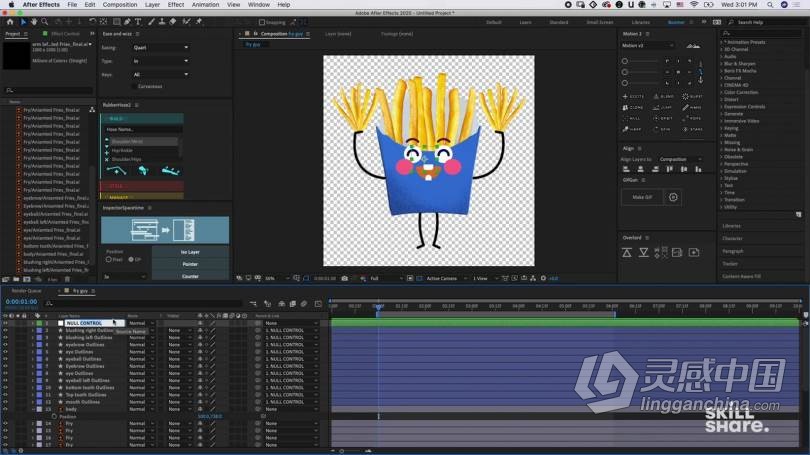Image resolution: width=810 pixels, height=455 pixels.
Task: Click the Make GIF button
Action: click(642, 197)
